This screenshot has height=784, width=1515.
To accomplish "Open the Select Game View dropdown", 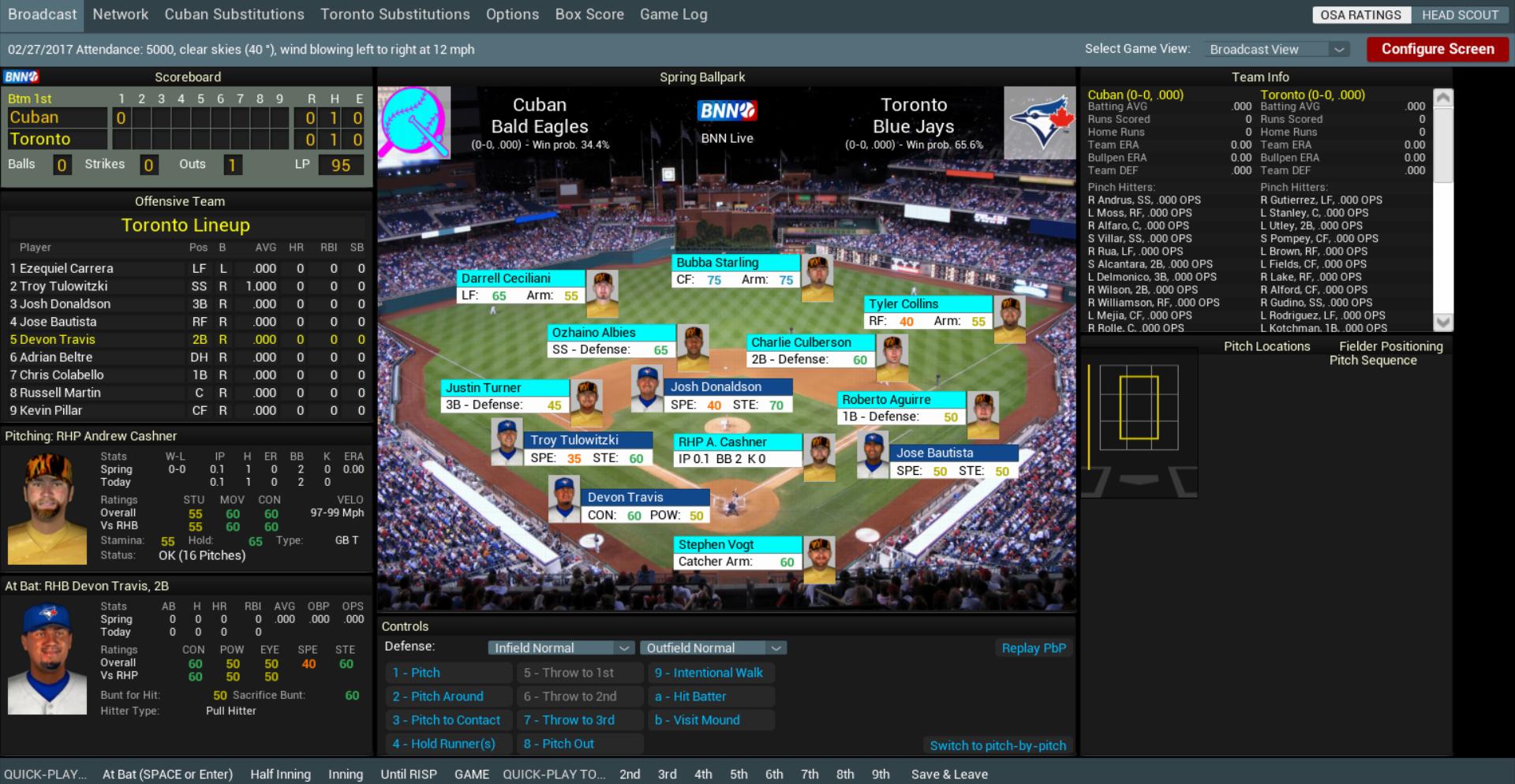I will (1276, 49).
